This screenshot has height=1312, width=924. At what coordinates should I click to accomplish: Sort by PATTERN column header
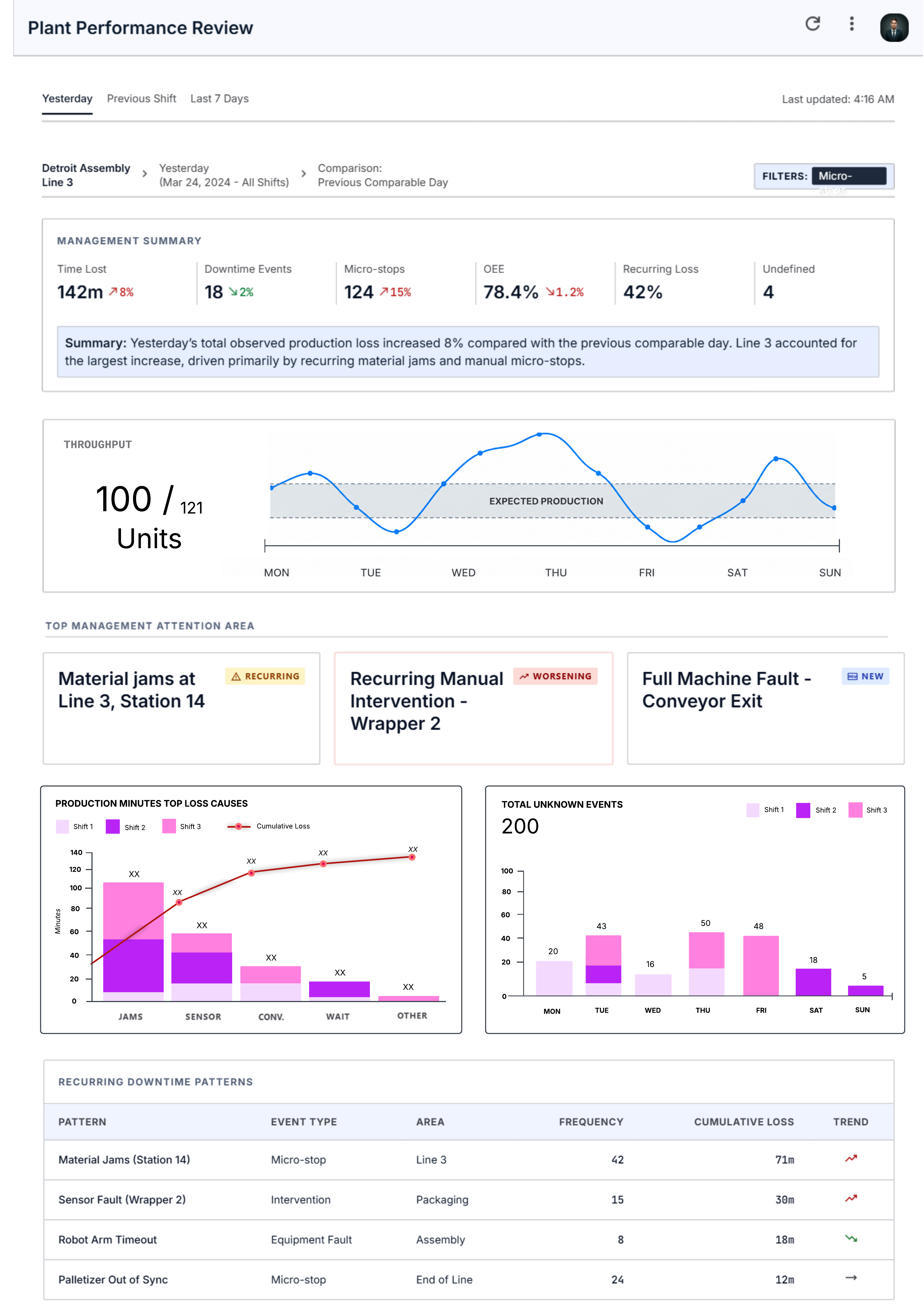coord(82,1122)
